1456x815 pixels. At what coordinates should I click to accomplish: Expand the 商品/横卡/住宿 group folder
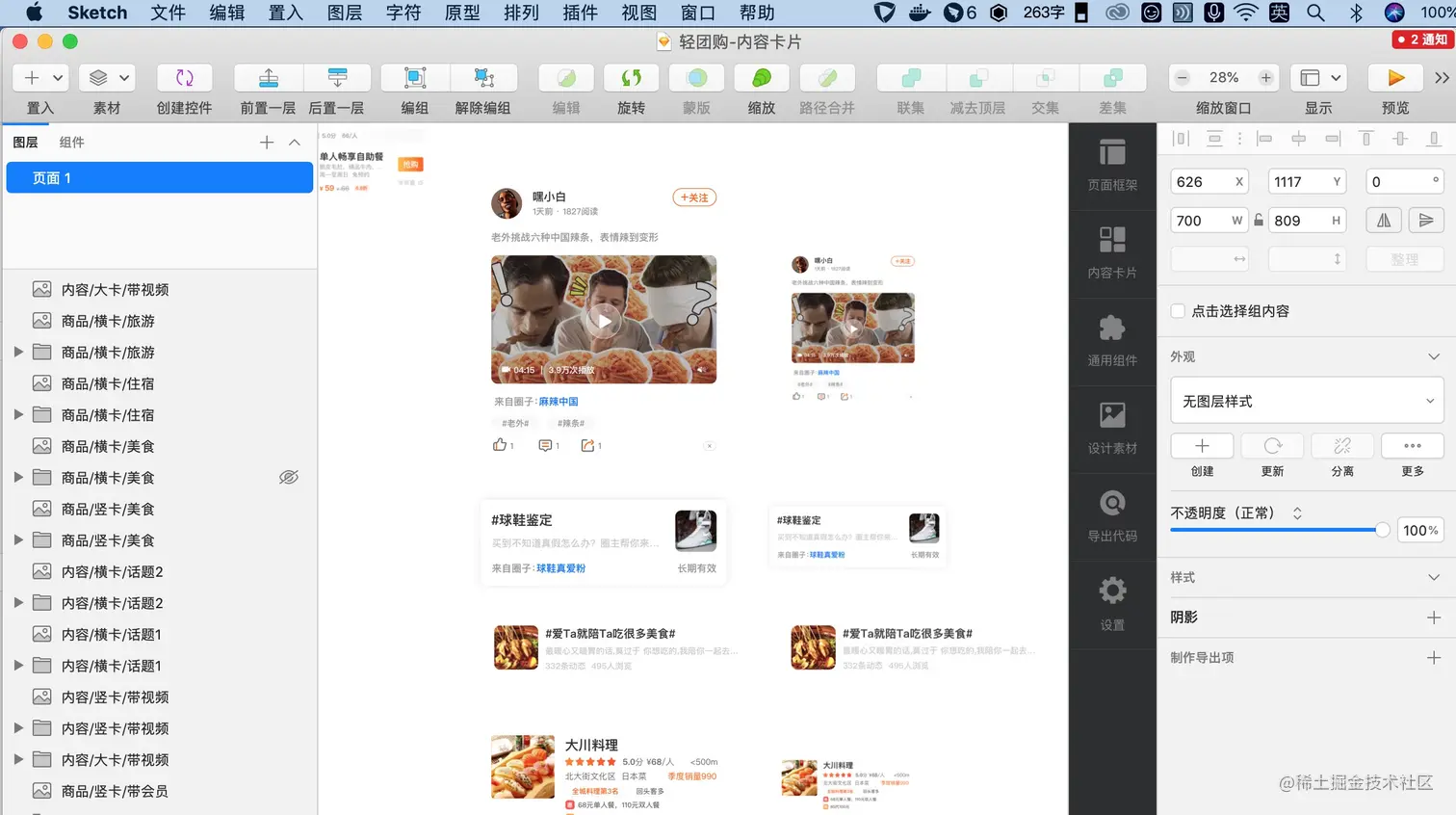[x=18, y=414]
